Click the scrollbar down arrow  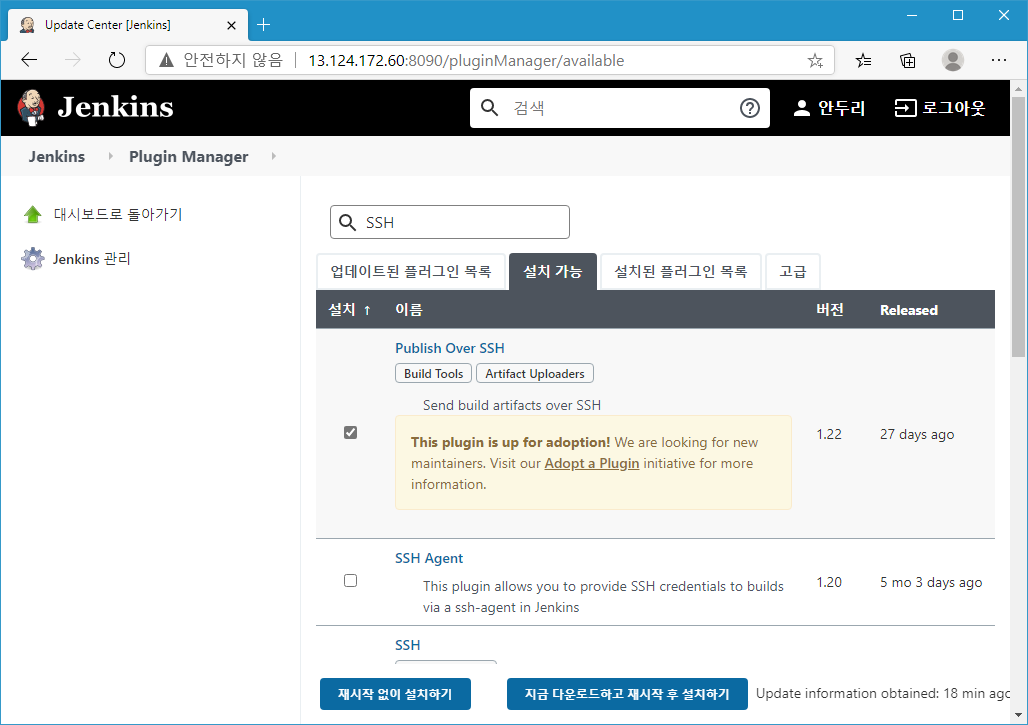click(1018, 715)
